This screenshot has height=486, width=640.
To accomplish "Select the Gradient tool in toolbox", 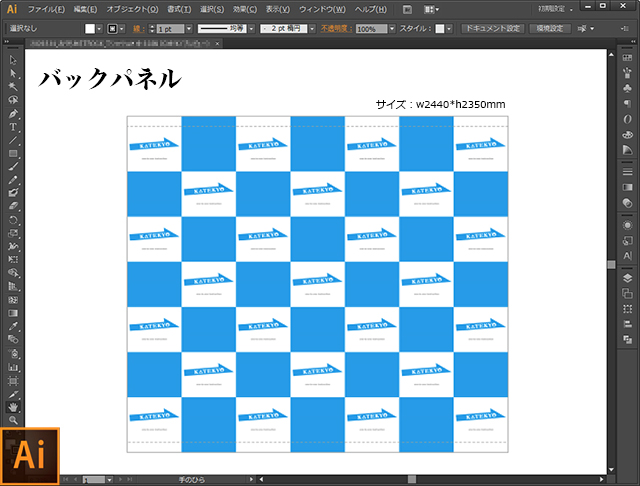I will [13, 313].
